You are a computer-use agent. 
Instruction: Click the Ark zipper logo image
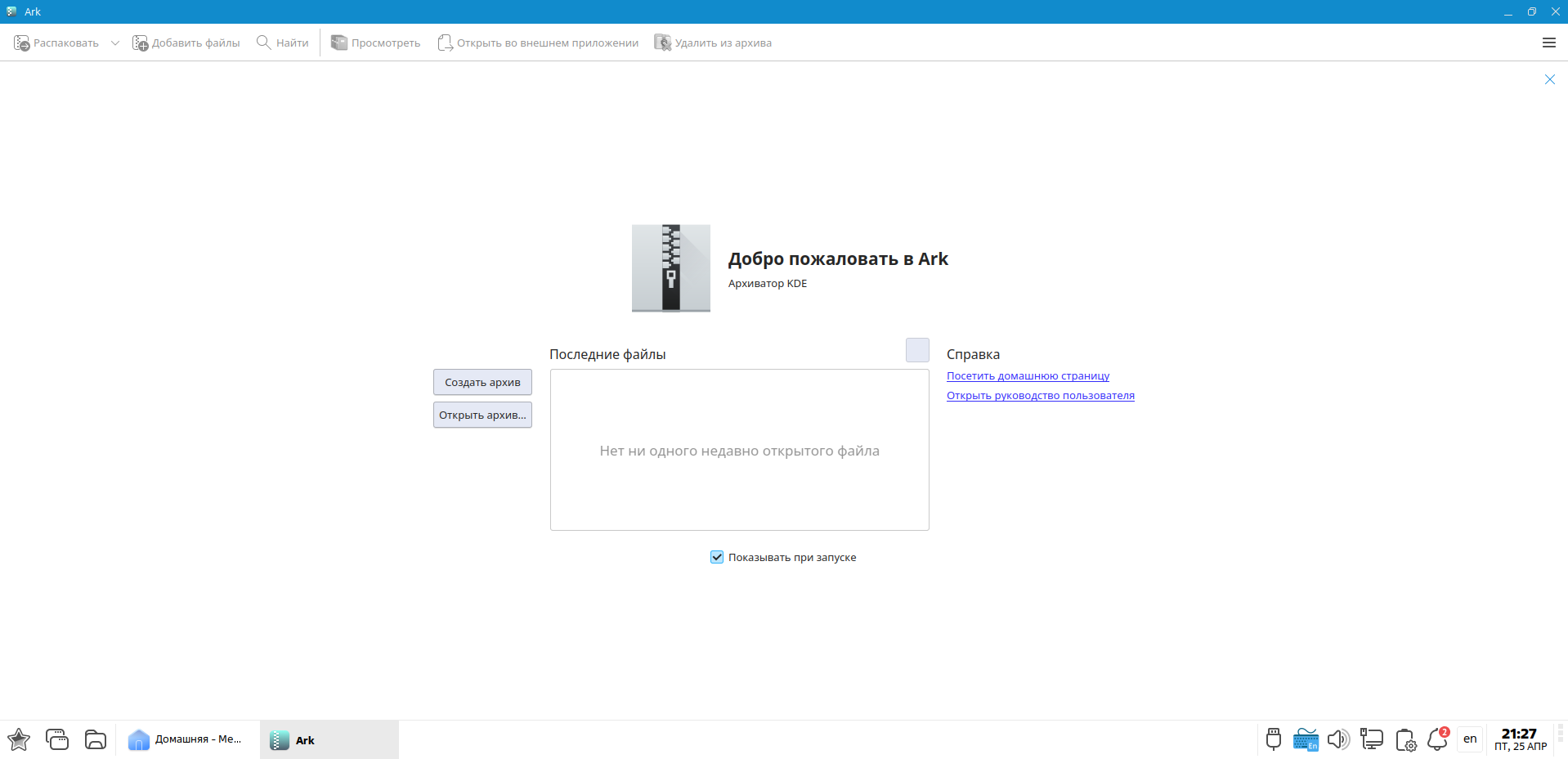tap(670, 268)
